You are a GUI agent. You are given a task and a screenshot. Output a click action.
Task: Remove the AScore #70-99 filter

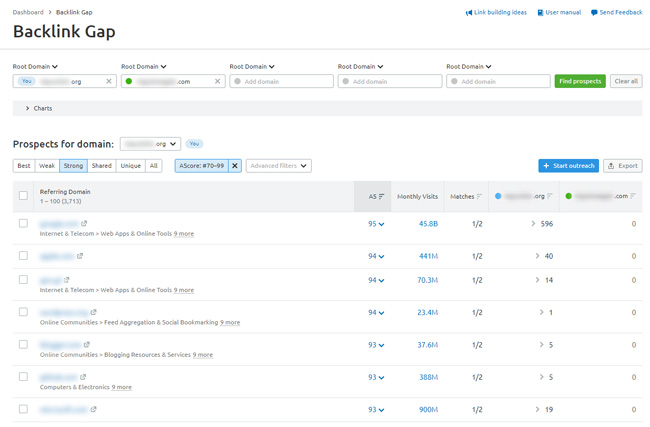tap(235, 166)
